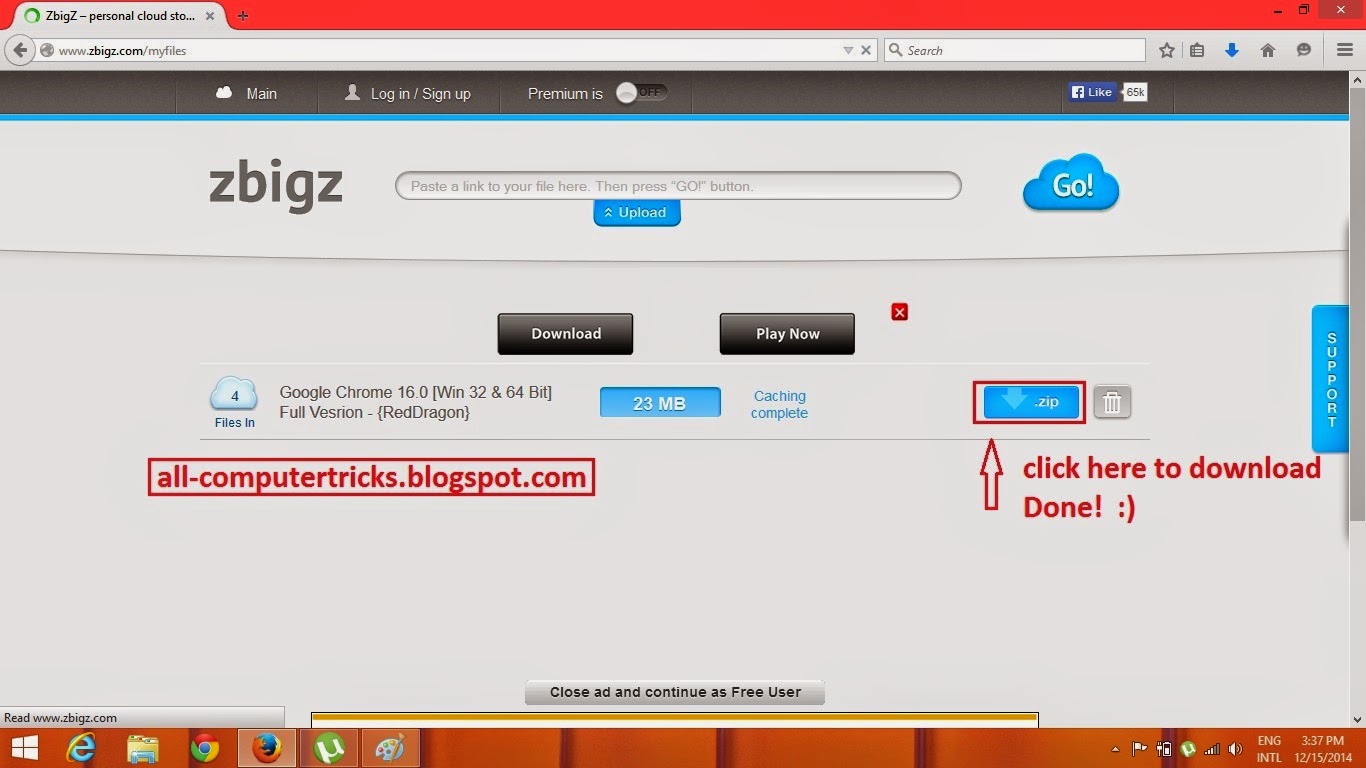Open uTorrent from the taskbar
Screen dimensions: 1366x768
coord(329,748)
